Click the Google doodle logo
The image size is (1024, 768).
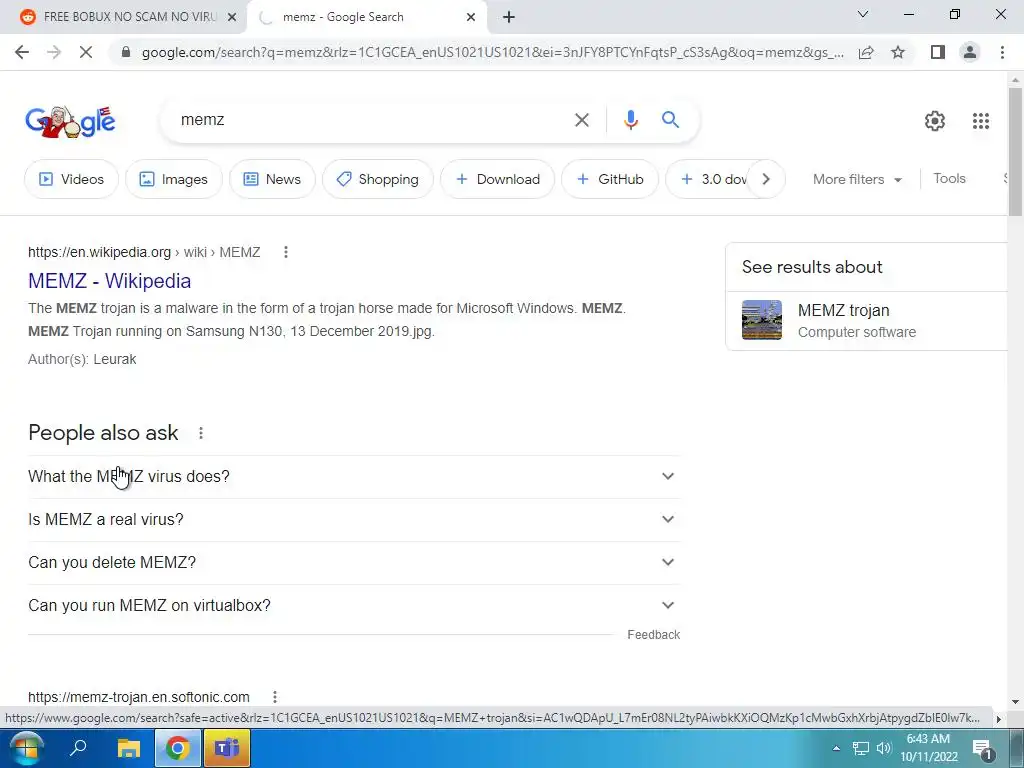tap(71, 121)
